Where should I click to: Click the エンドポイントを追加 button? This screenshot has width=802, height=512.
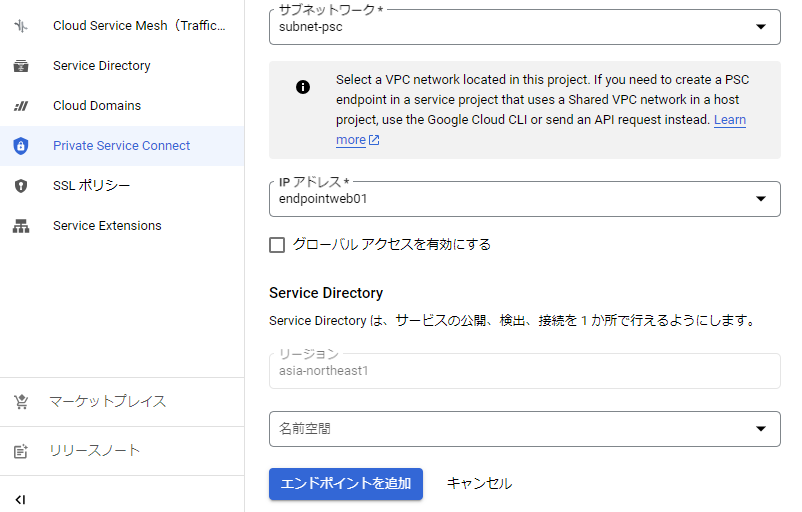point(346,484)
